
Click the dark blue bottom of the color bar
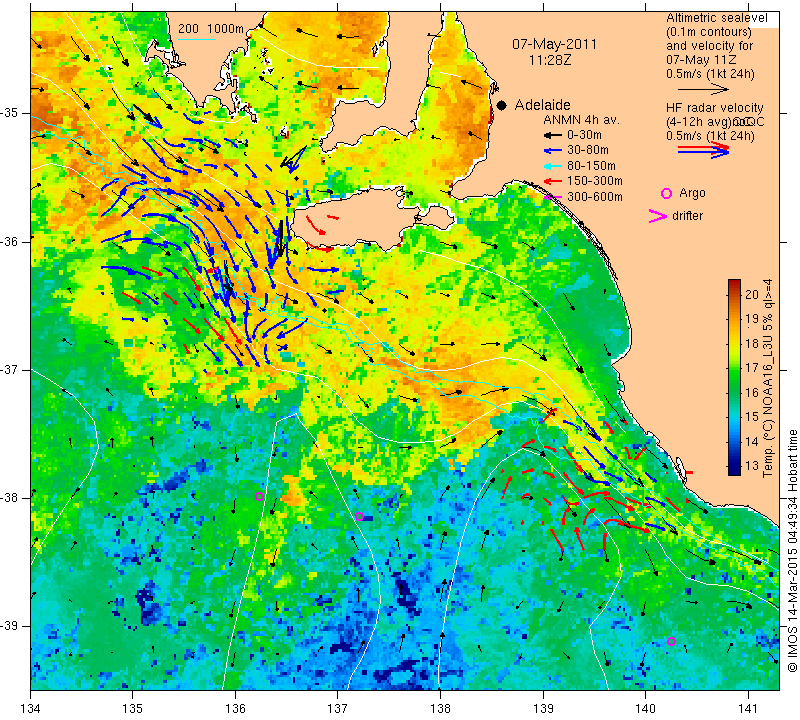pyautogui.click(x=734, y=471)
